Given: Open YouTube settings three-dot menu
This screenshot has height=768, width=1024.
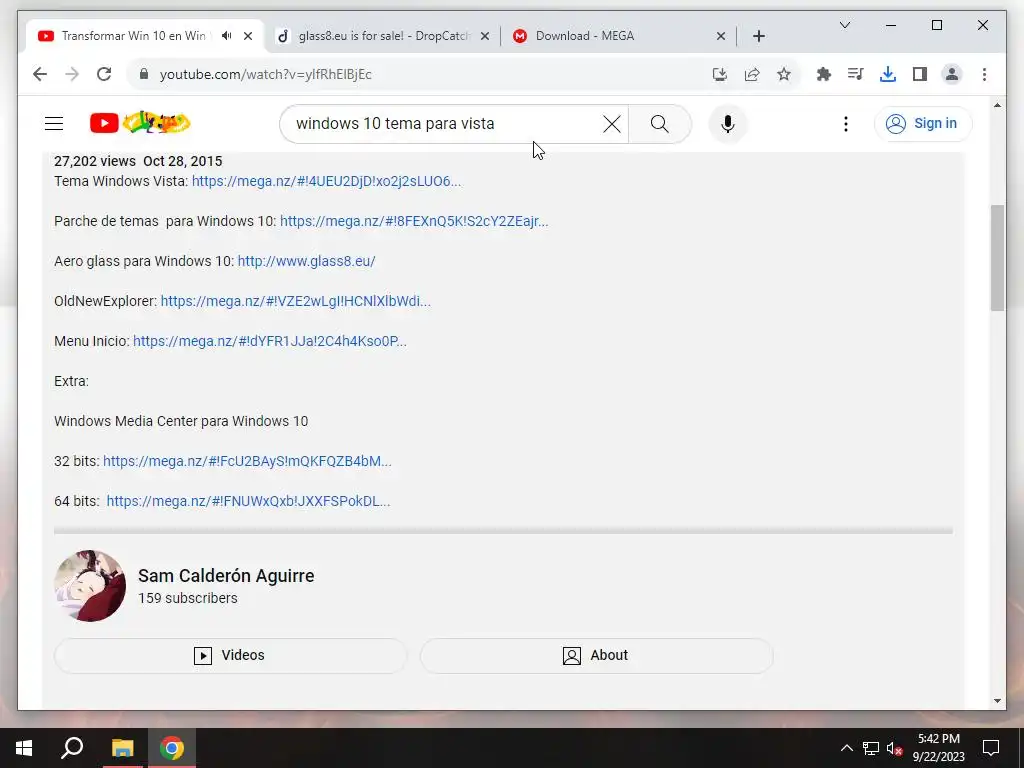Looking at the screenshot, I should [846, 123].
